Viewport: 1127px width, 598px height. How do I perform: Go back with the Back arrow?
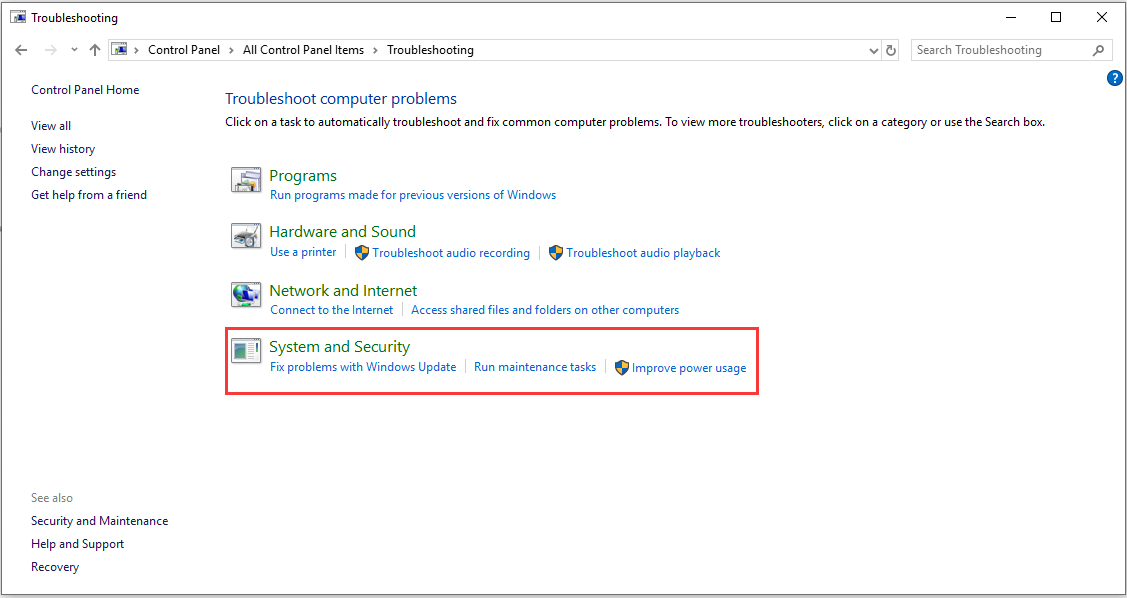coord(21,50)
